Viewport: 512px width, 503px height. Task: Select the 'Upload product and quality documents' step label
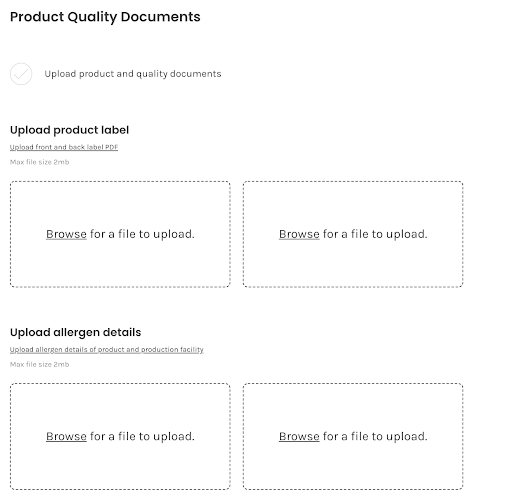(x=133, y=74)
